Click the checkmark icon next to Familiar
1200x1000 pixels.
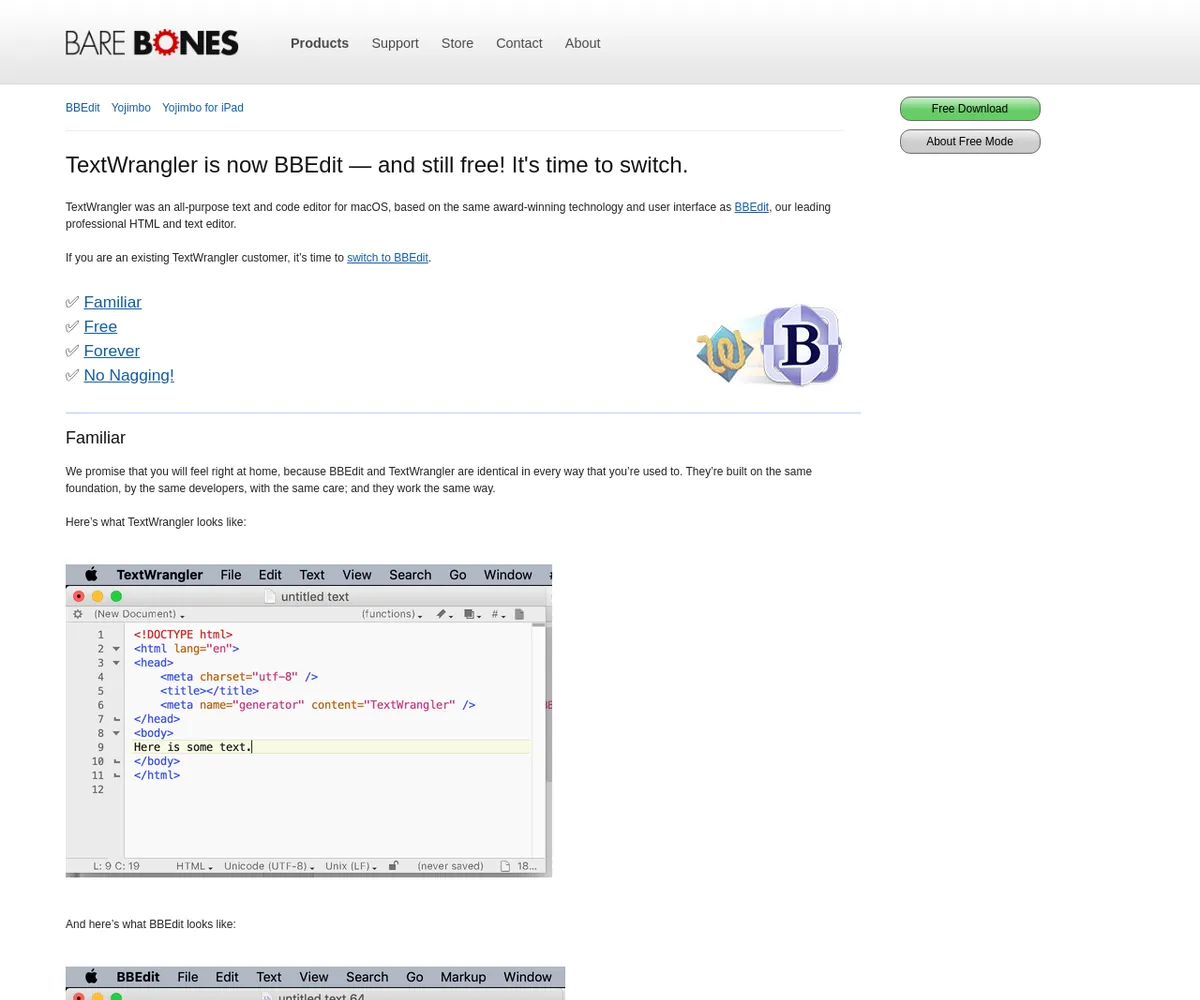pos(72,302)
